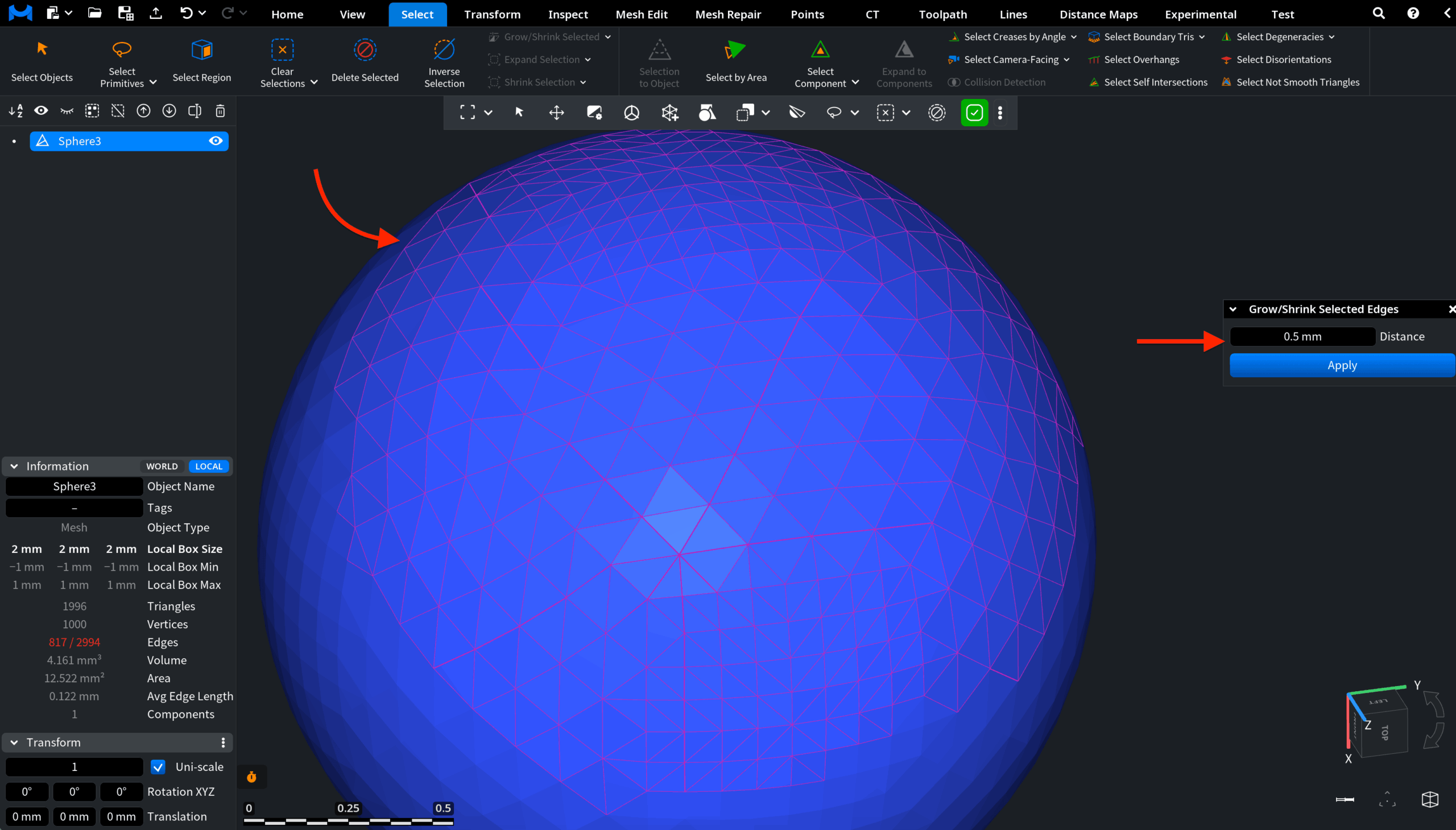Click the save icon in title bar
Image resolution: width=1456 pixels, height=830 pixels.
click(x=125, y=13)
